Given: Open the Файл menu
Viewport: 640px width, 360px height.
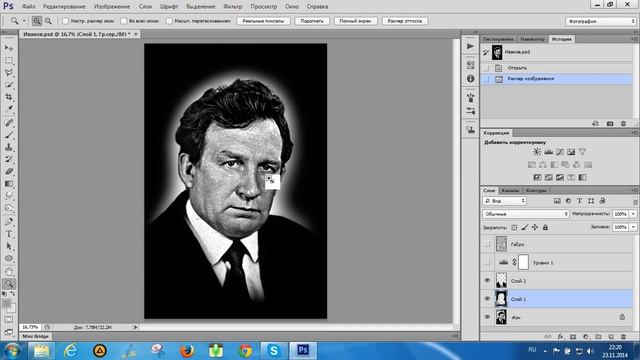Looking at the screenshot, I should coord(28,7).
